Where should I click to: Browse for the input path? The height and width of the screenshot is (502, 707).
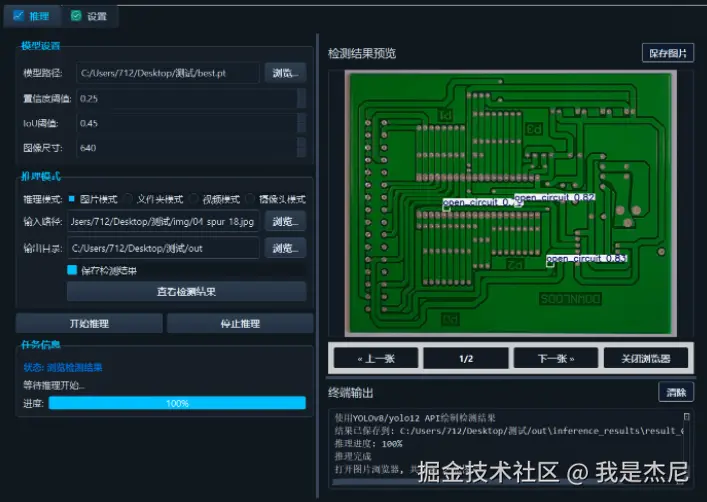pos(285,221)
